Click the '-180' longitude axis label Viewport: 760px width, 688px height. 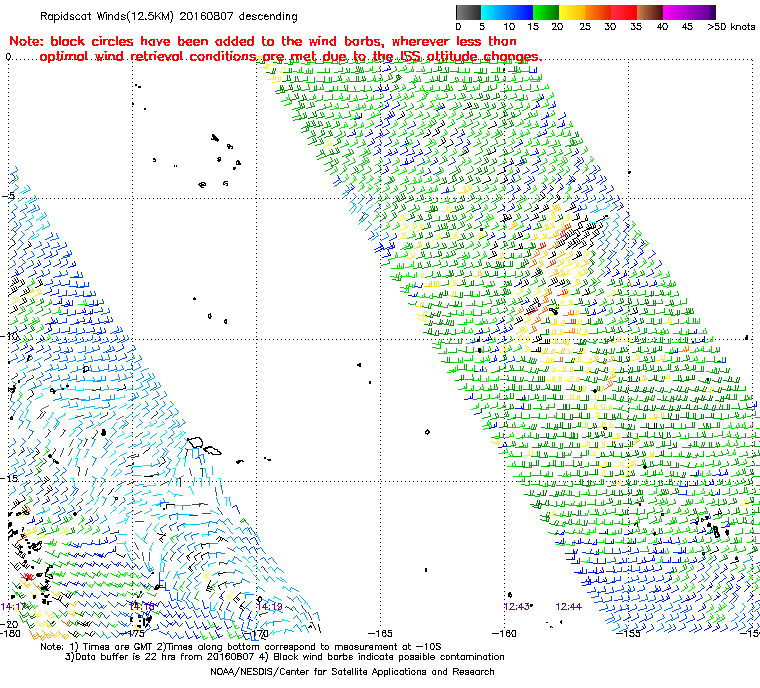[x=10, y=633]
